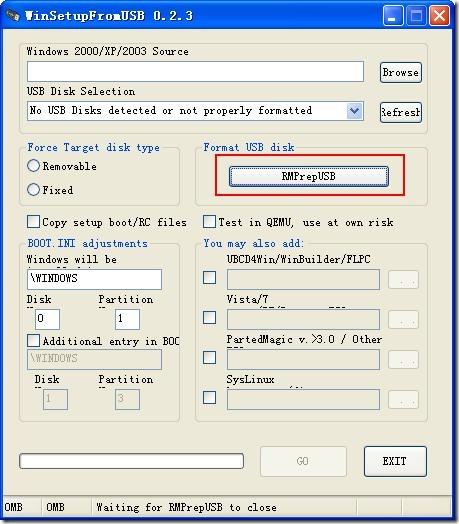The image size is (459, 524).
Task: Click the SysLinux path field
Action: tap(303, 400)
